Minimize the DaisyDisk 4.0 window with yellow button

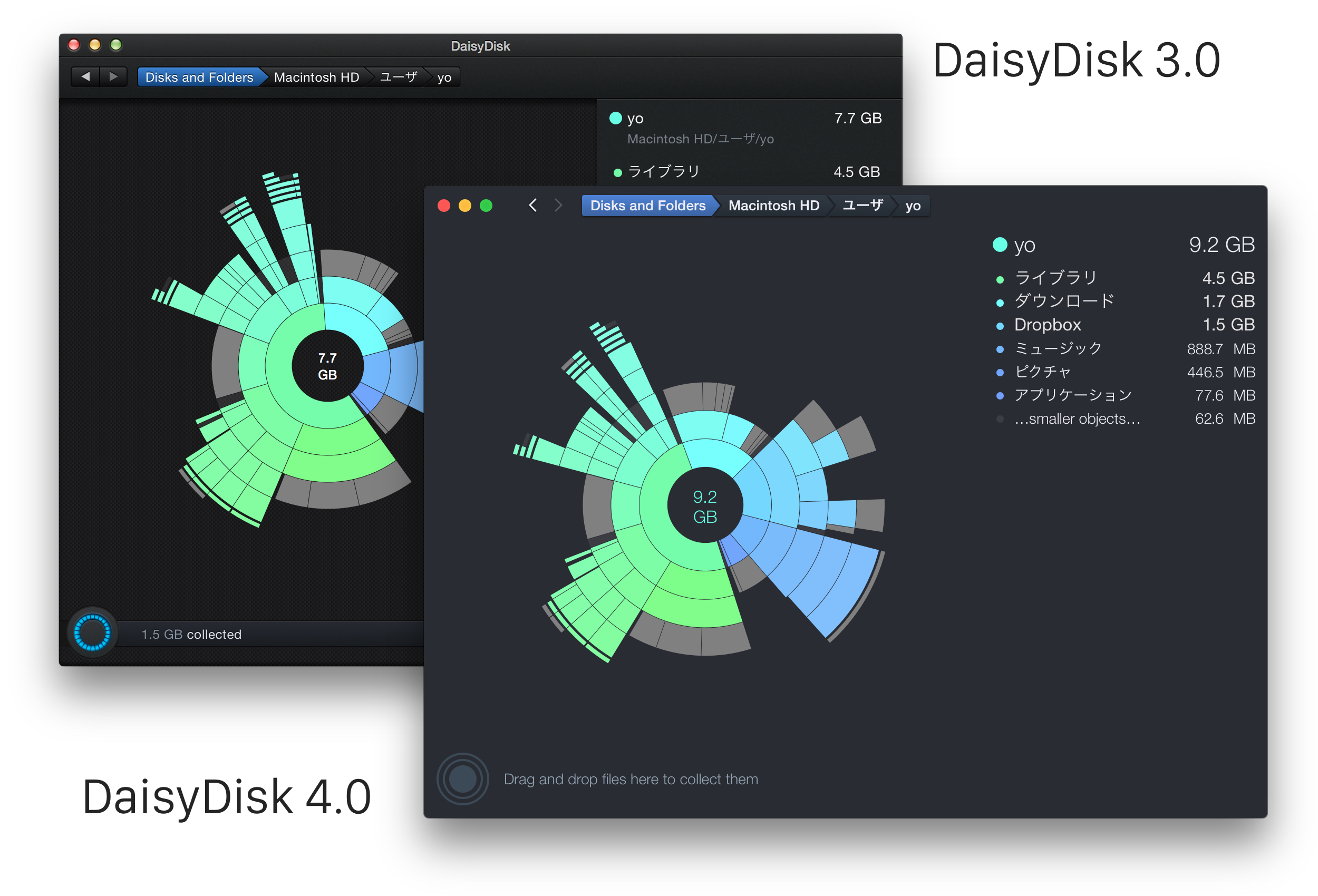click(x=465, y=205)
